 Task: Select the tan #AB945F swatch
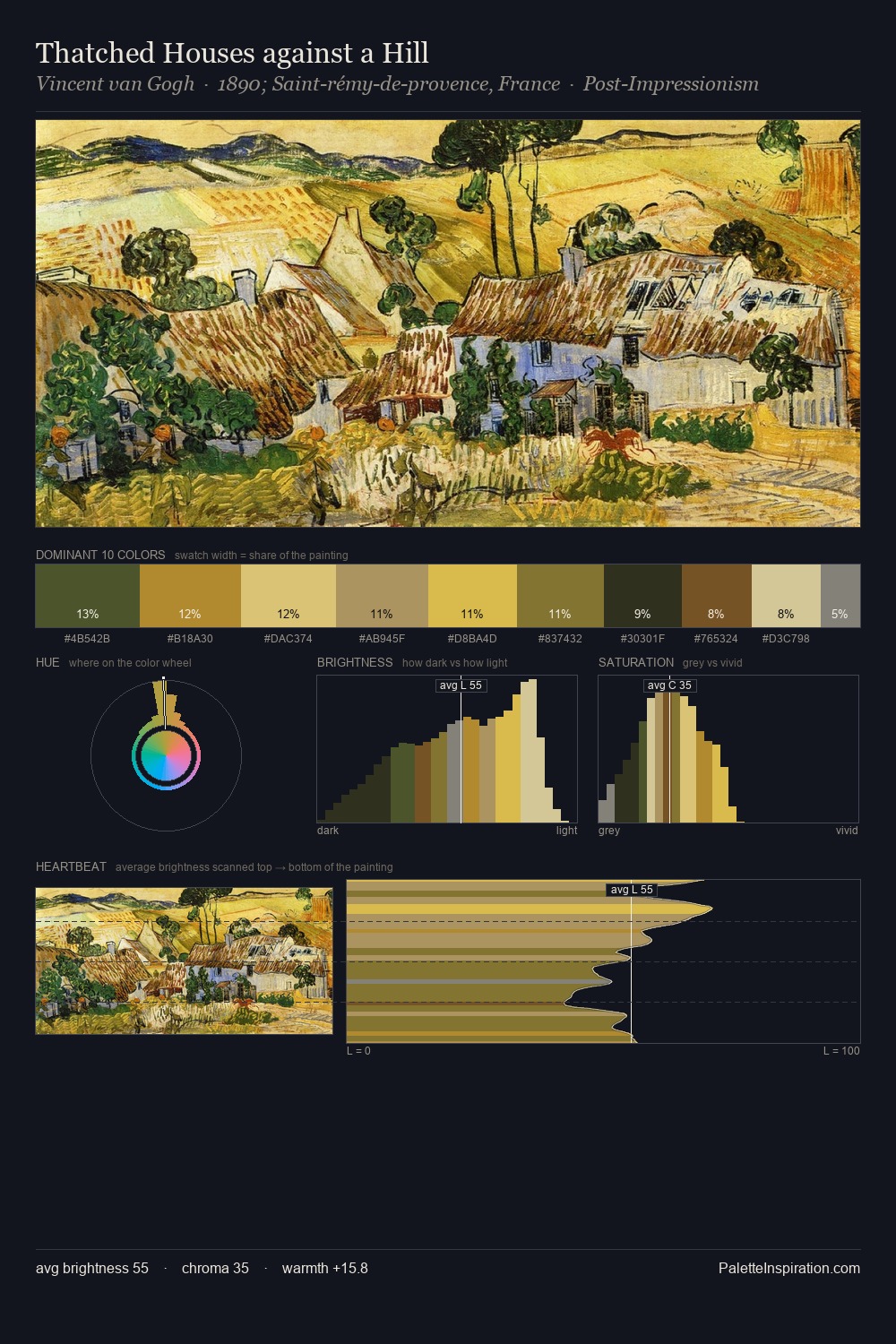[x=382, y=596]
